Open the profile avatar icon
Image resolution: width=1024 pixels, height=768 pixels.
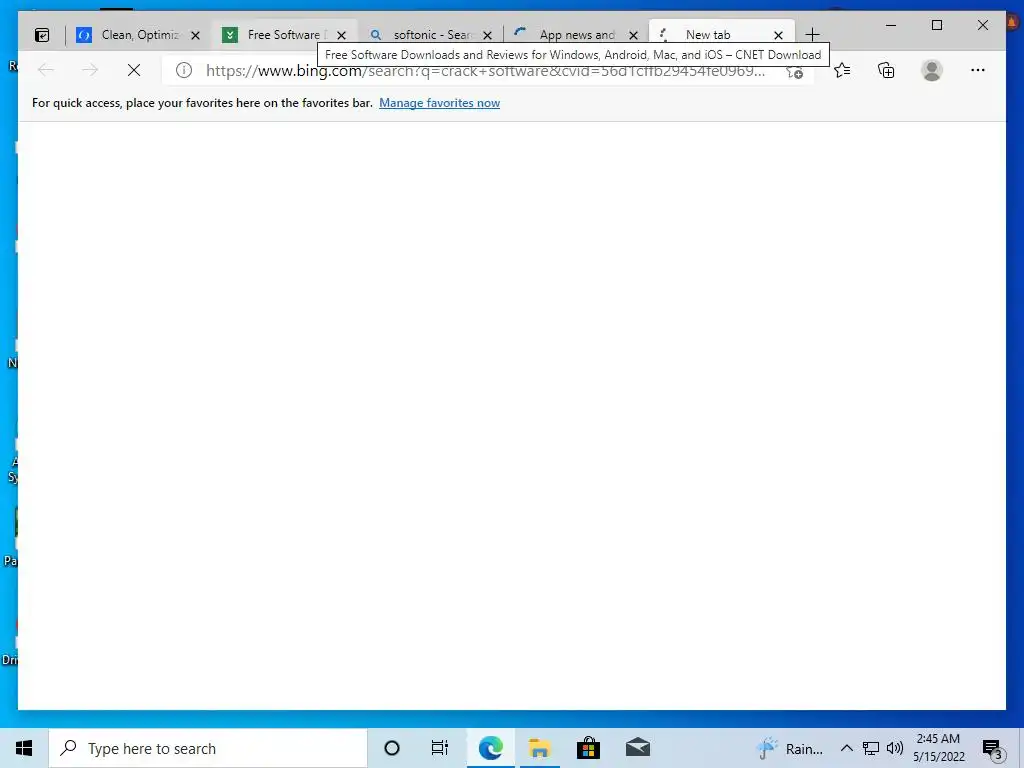click(x=932, y=70)
